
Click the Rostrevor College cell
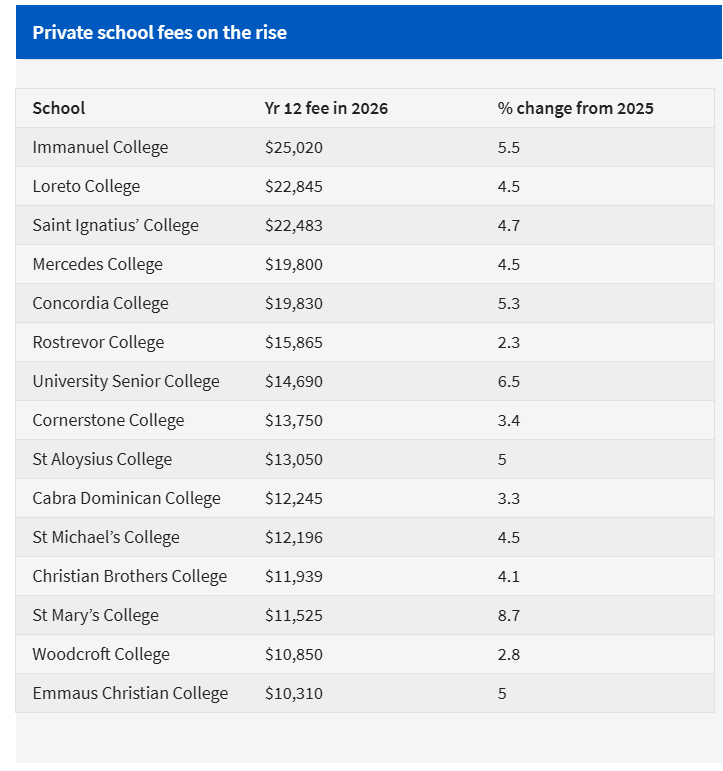(x=98, y=342)
